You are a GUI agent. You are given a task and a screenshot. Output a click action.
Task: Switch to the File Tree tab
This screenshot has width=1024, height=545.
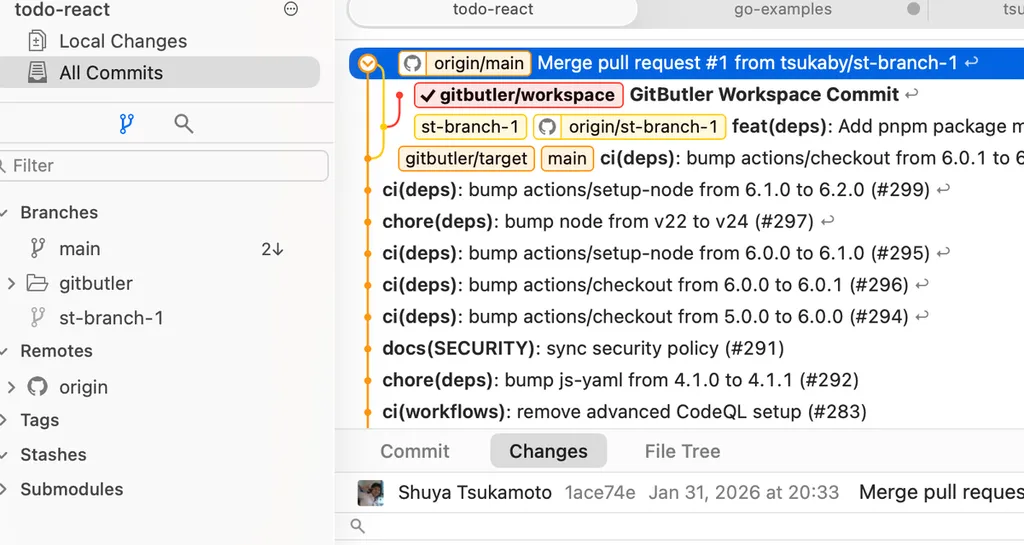682,451
